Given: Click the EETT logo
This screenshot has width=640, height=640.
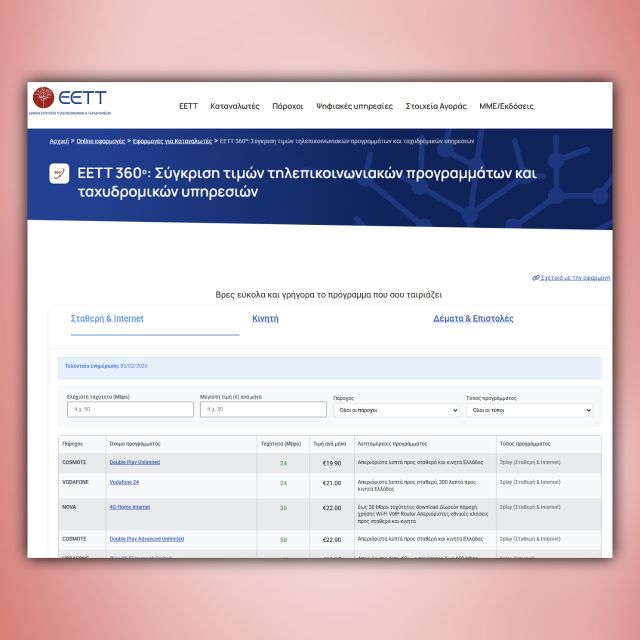Looking at the screenshot, I should [x=70, y=101].
